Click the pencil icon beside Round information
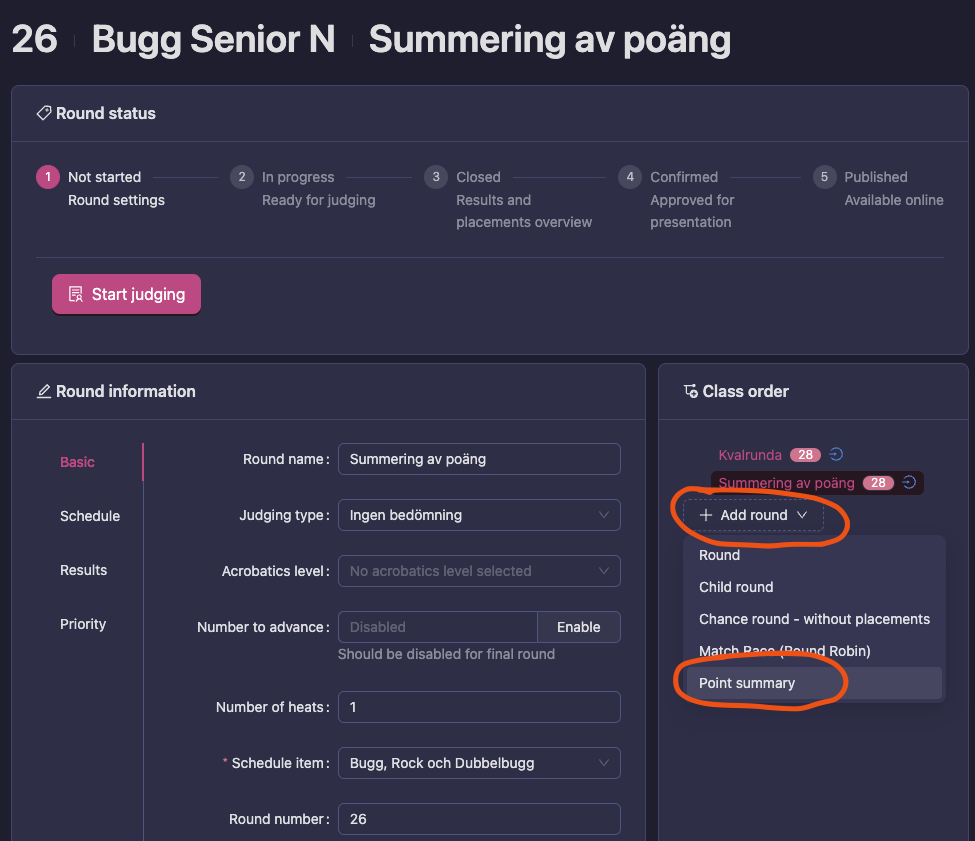 (44, 392)
